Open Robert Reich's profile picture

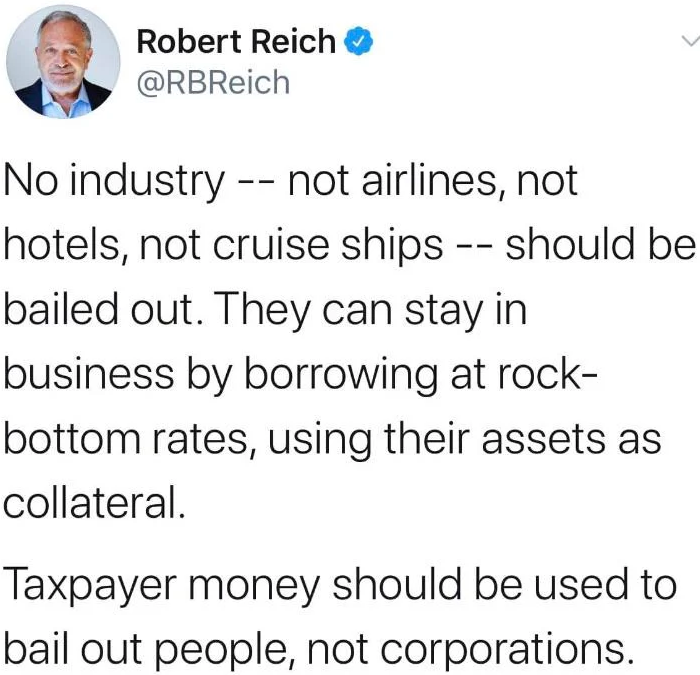coord(63,62)
